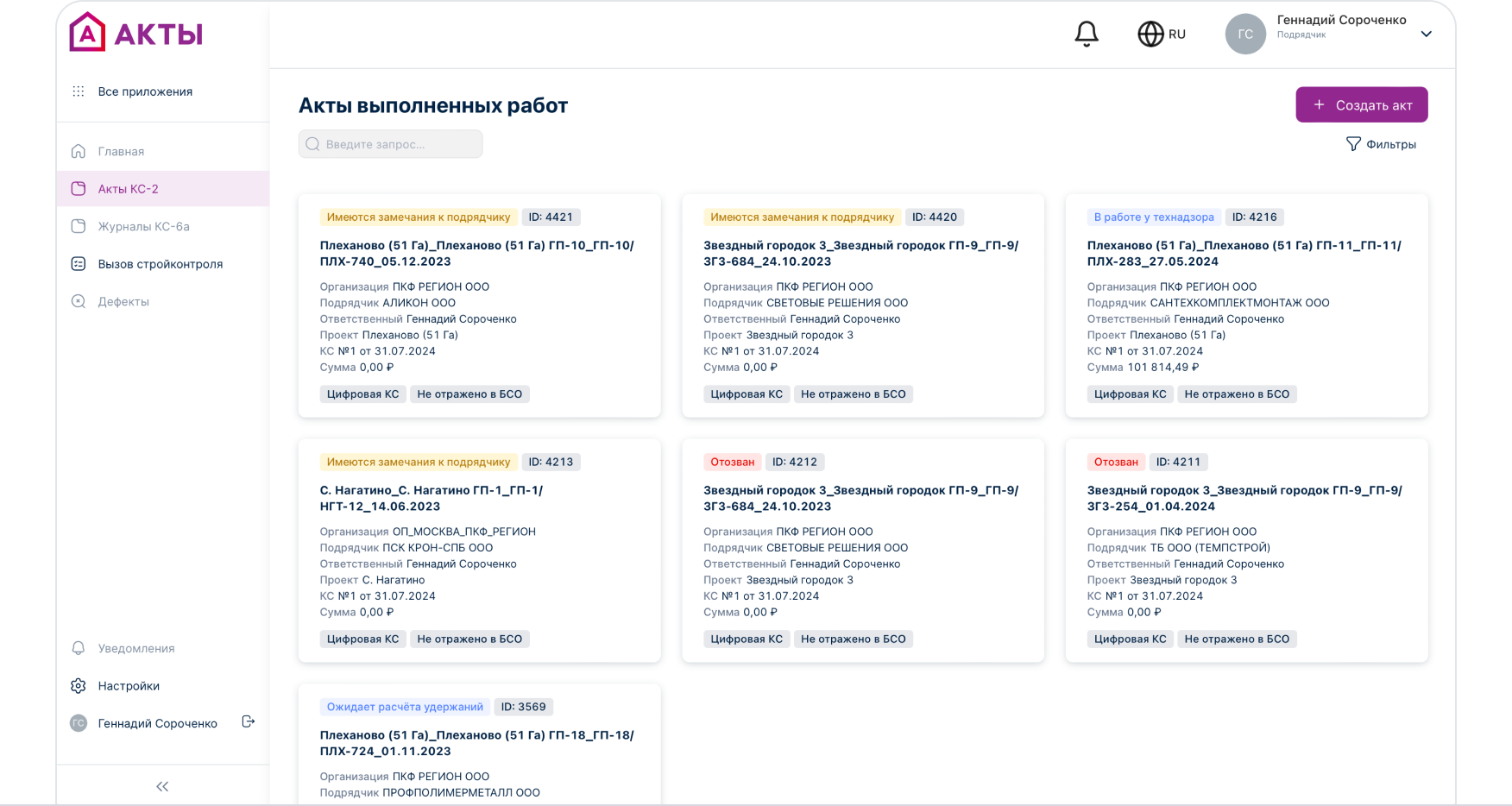Open Дефекты section
The image size is (1512, 806).
(x=123, y=301)
